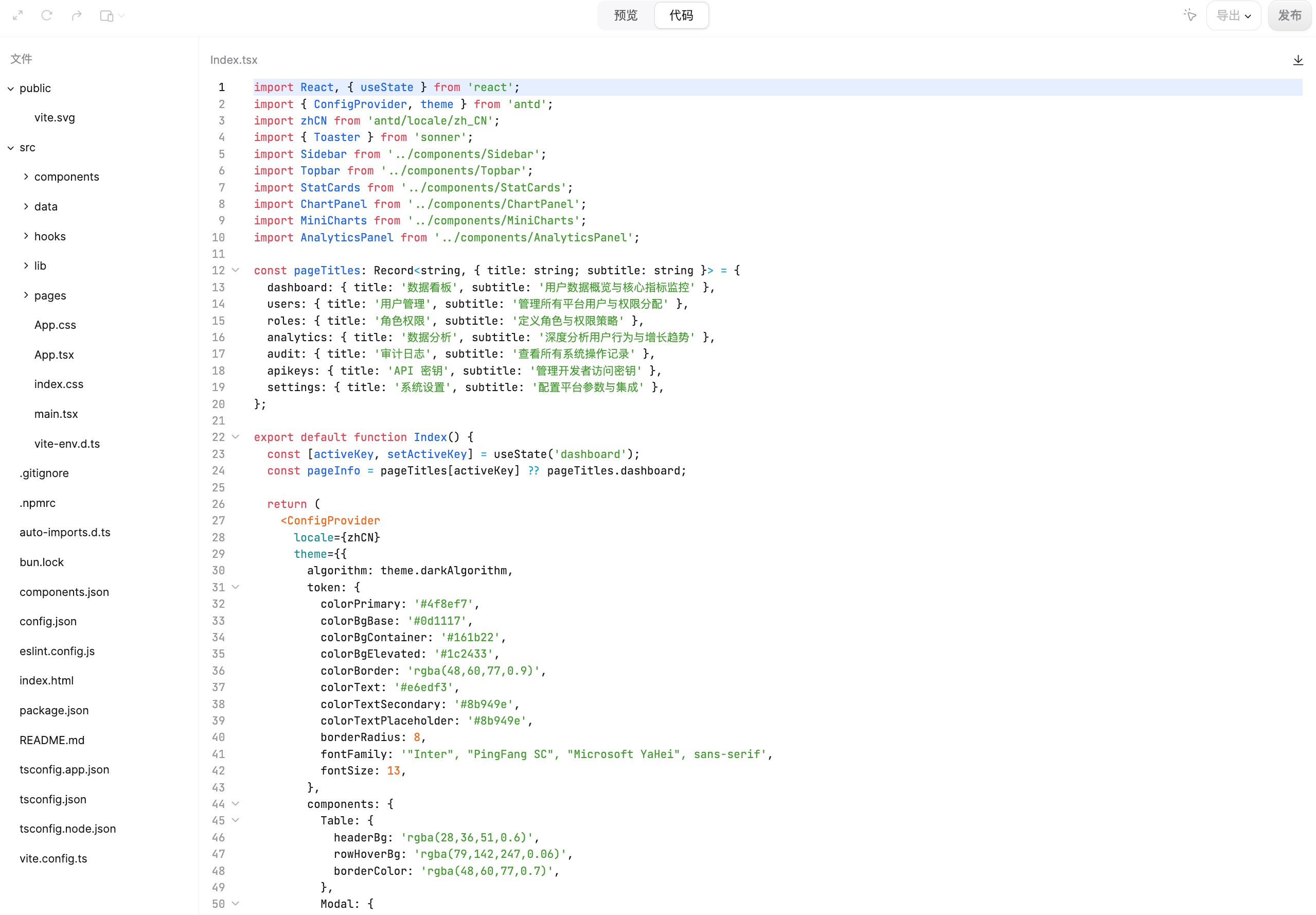Fold the token block at line 31
The height and width of the screenshot is (915, 1316).
tap(236, 587)
